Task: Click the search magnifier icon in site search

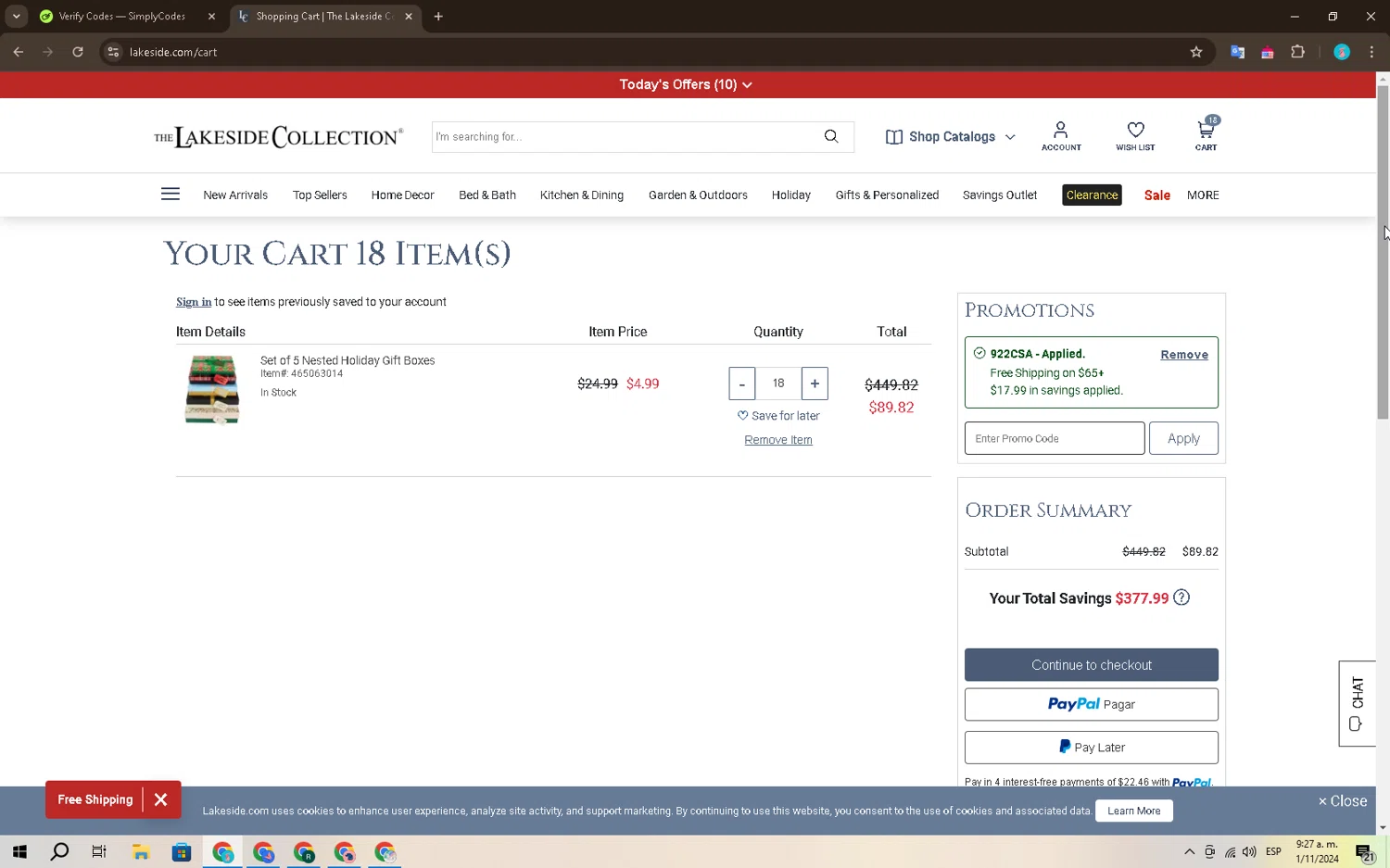Action: pyautogui.click(x=831, y=136)
